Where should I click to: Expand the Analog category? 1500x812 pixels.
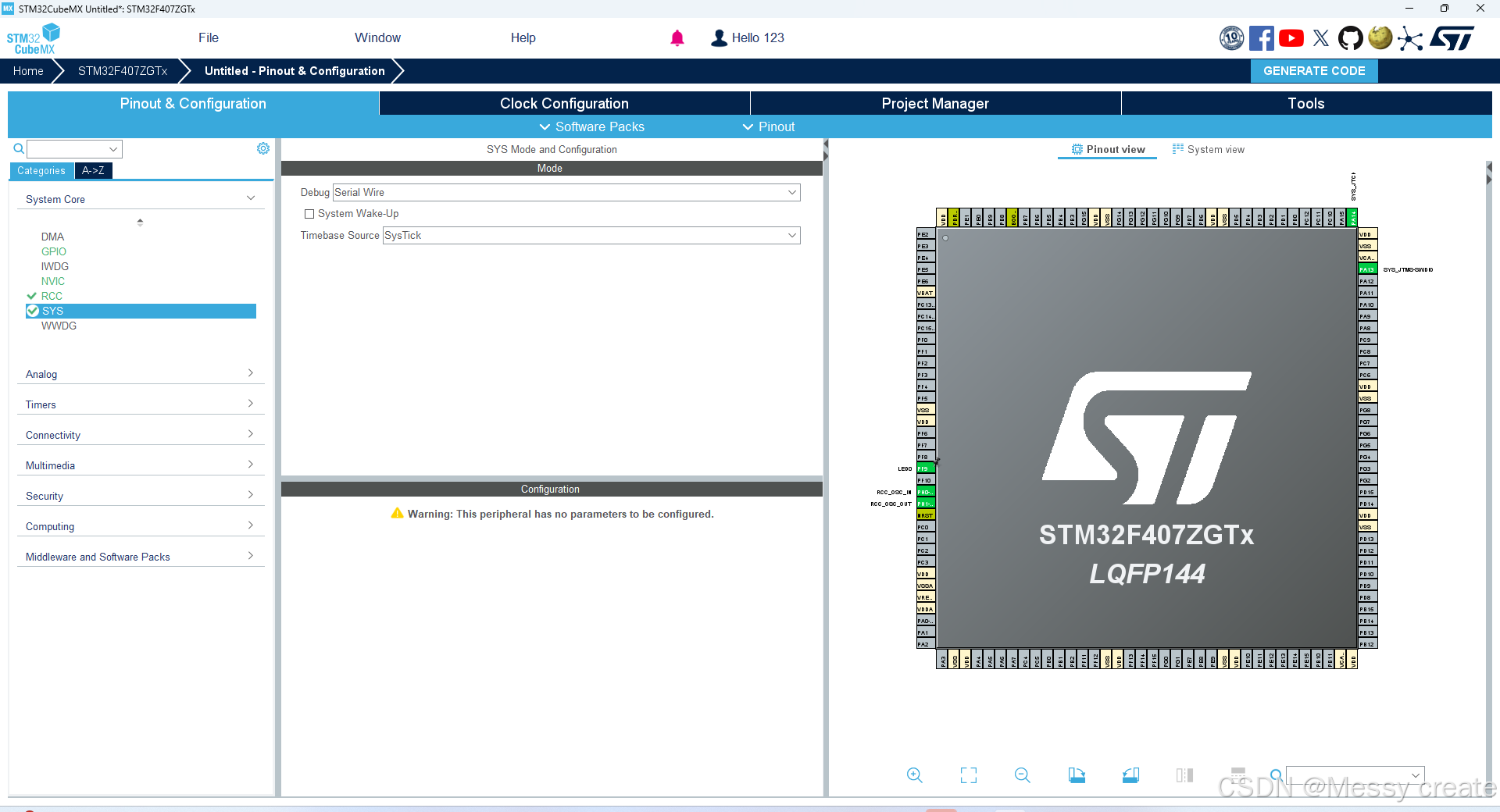click(141, 374)
